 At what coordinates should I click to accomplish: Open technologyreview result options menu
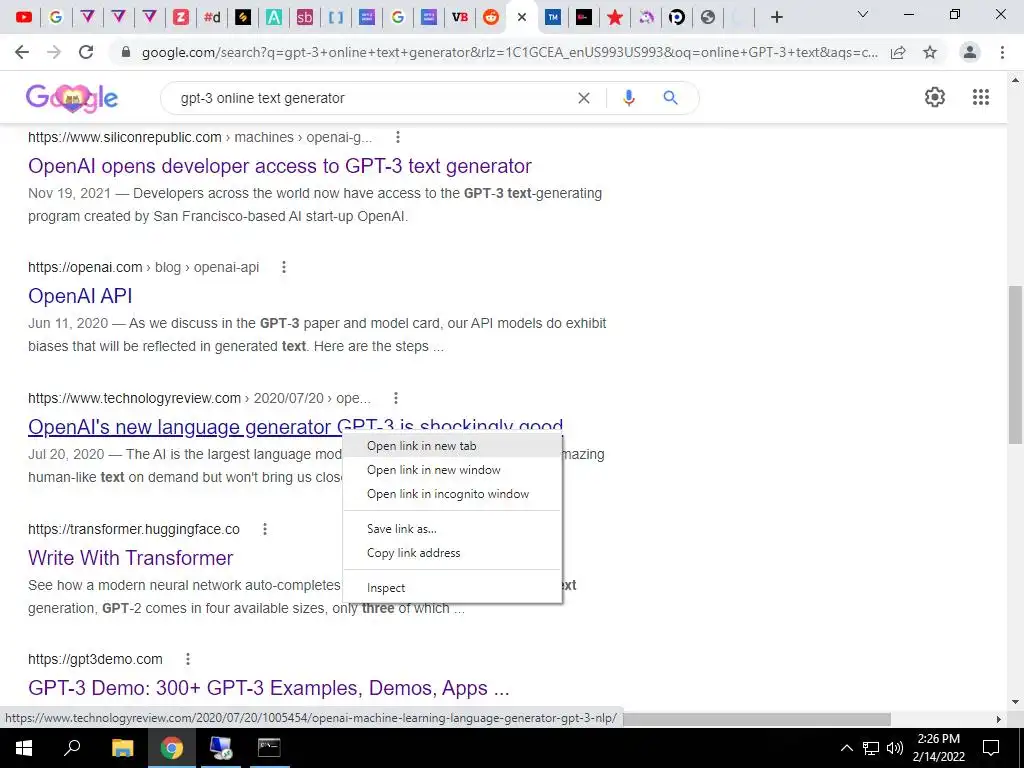396,398
